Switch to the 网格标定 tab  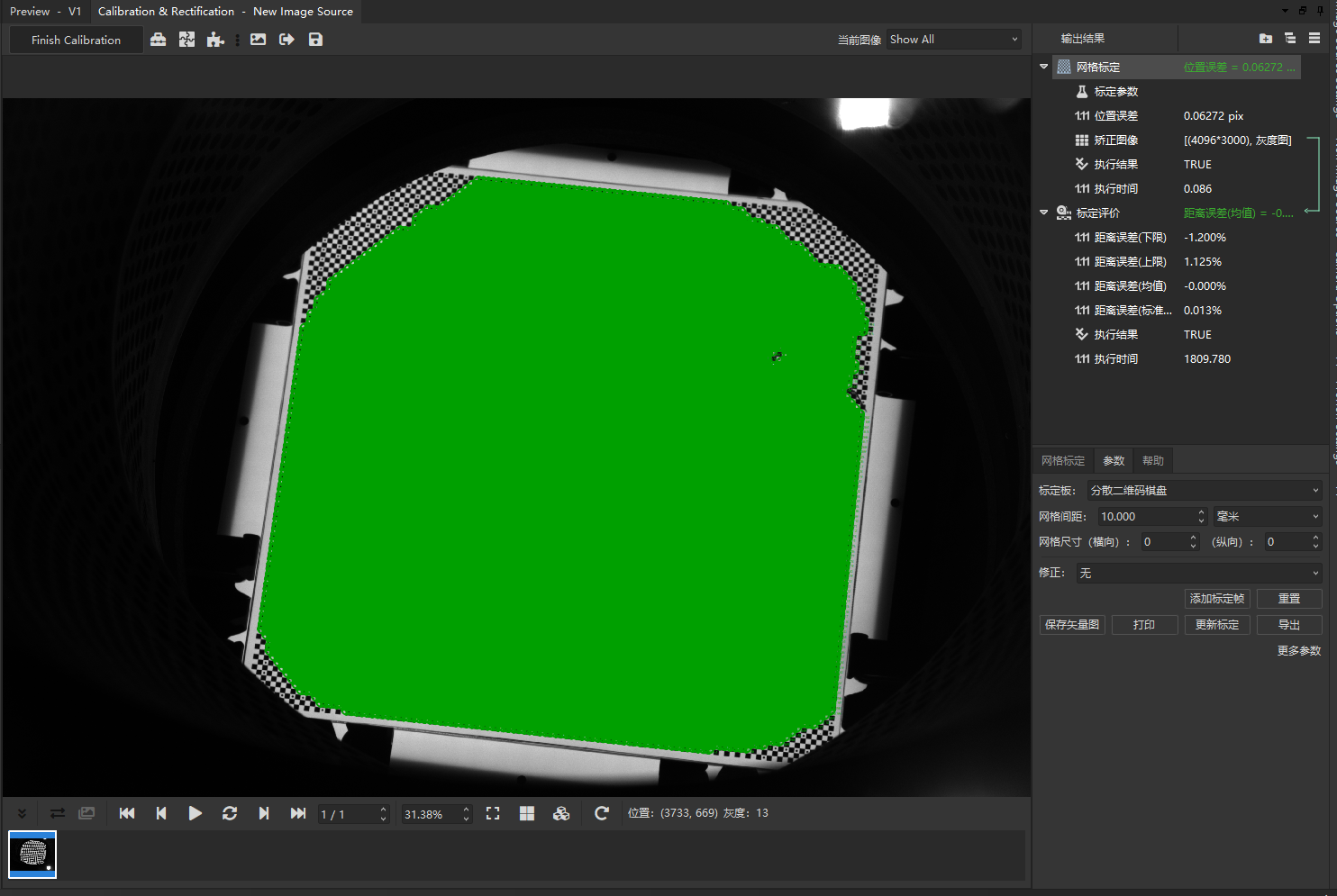(1063, 460)
